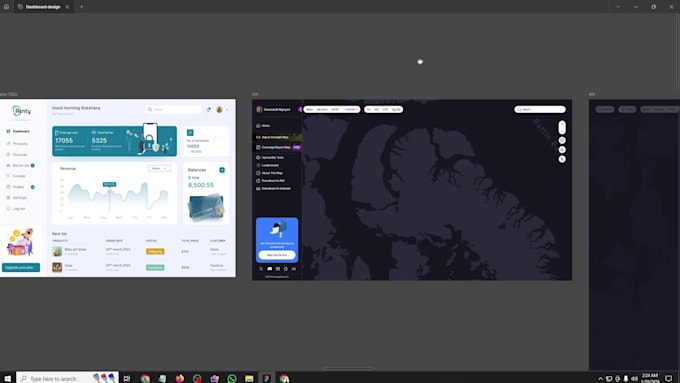
Task: Click the Baby girl dress product thumbnail
Action: (x=57, y=252)
